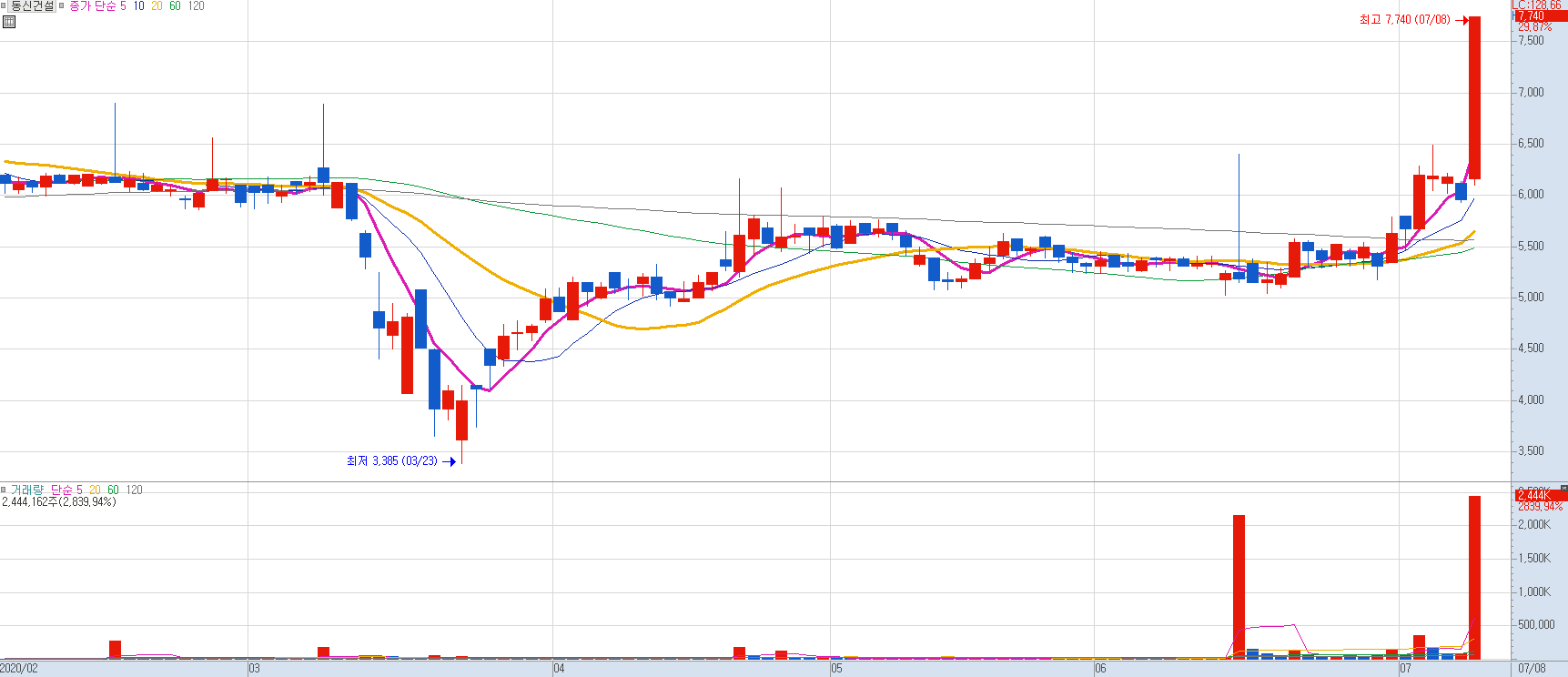The width and height of the screenshot is (1568, 677).
Task: Click the 06 month date axis label
Action: 1100,669
